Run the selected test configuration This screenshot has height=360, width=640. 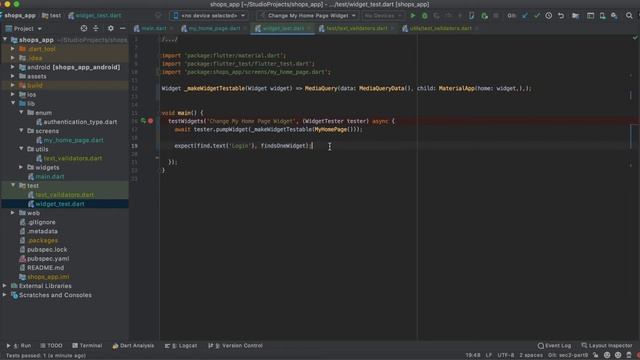point(413,16)
